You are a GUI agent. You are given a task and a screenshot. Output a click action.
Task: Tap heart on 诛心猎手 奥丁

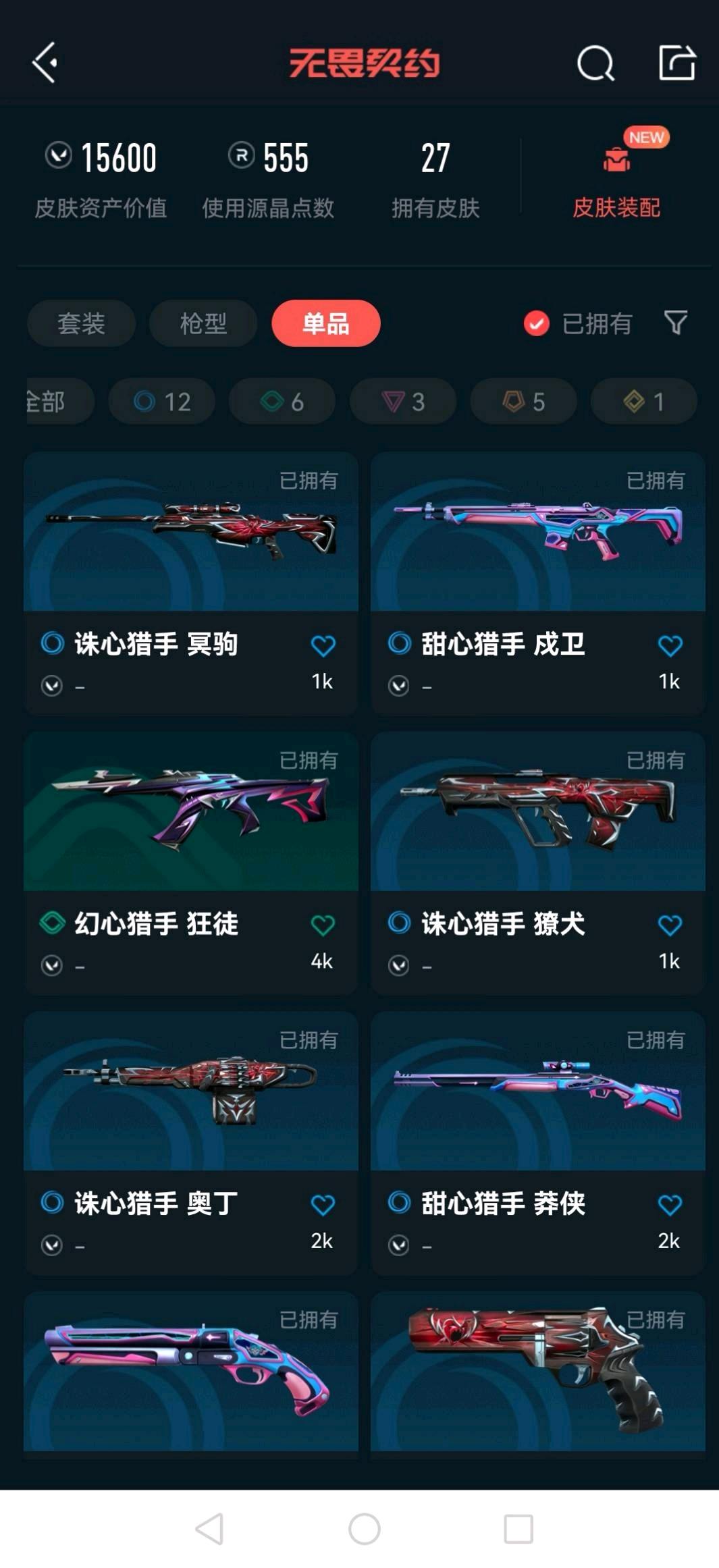click(x=323, y=1204)
